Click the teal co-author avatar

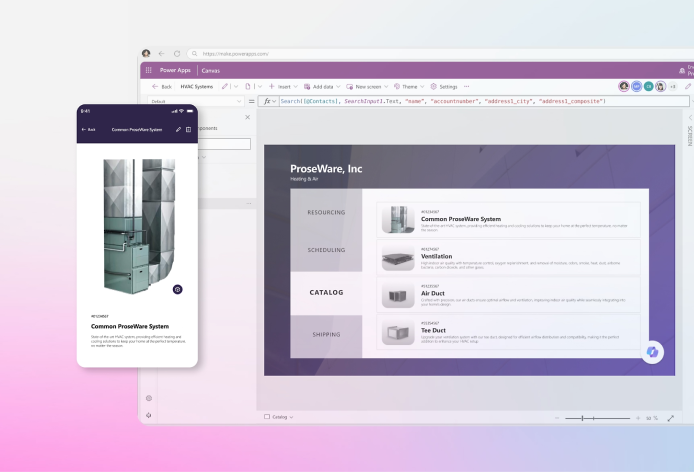click(x=648, y=86)
